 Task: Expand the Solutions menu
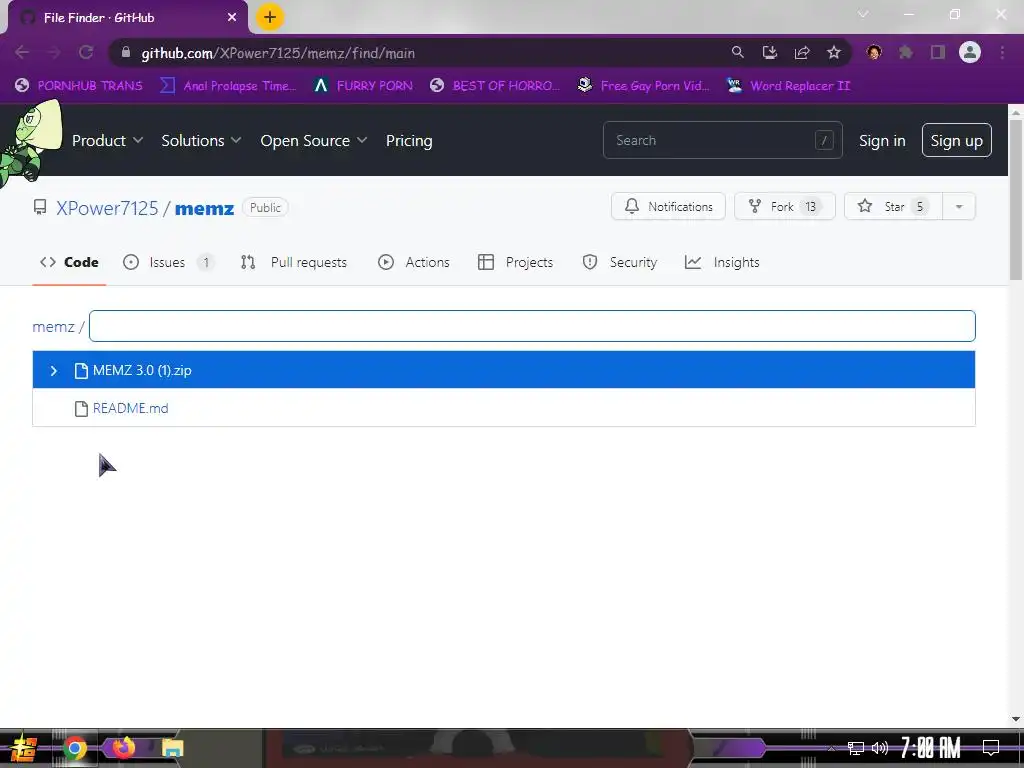point(201,140)
